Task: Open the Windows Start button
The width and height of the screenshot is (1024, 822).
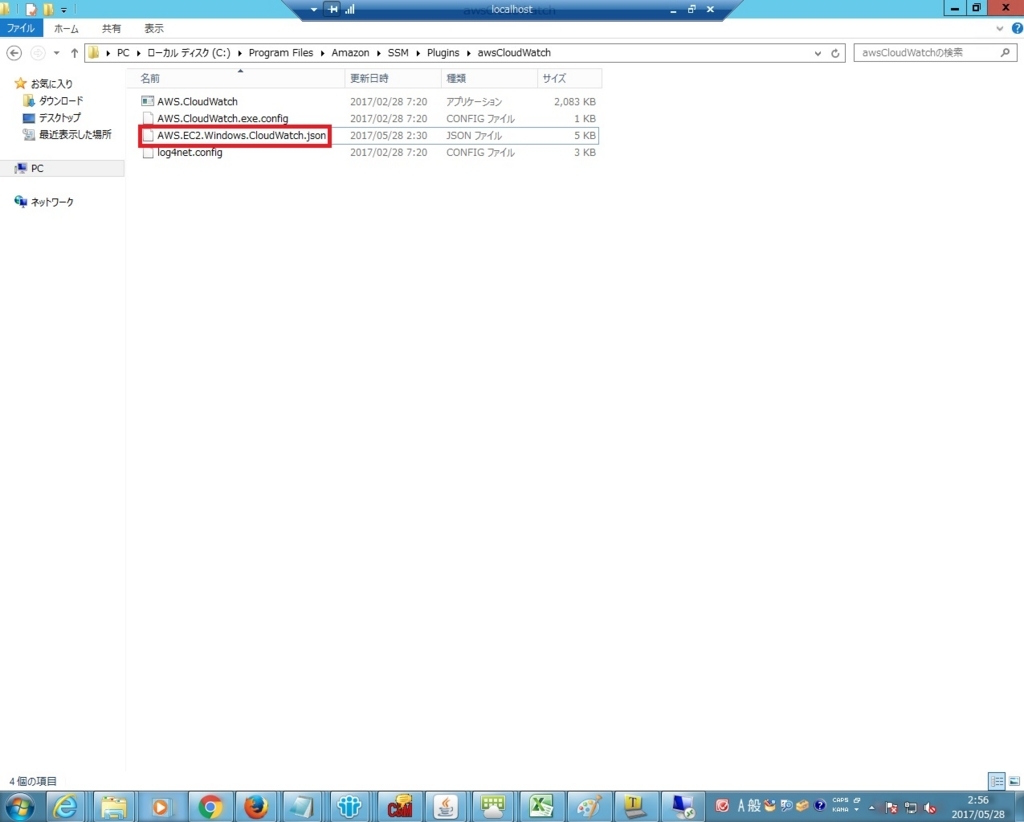Action: (20, 807)
